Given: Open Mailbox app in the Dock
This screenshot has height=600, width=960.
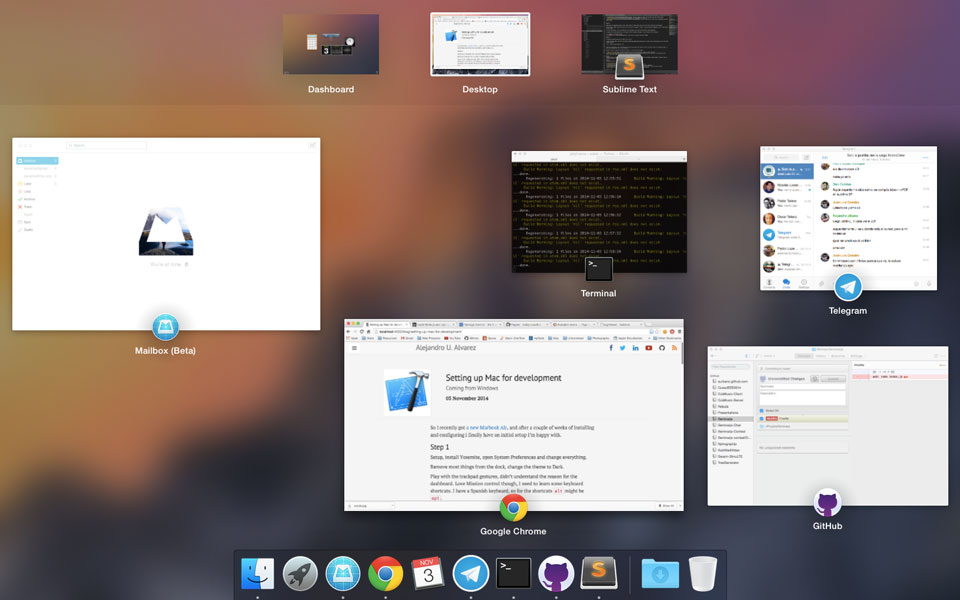Looking at the screenshot, I should [x=343, y=574].
